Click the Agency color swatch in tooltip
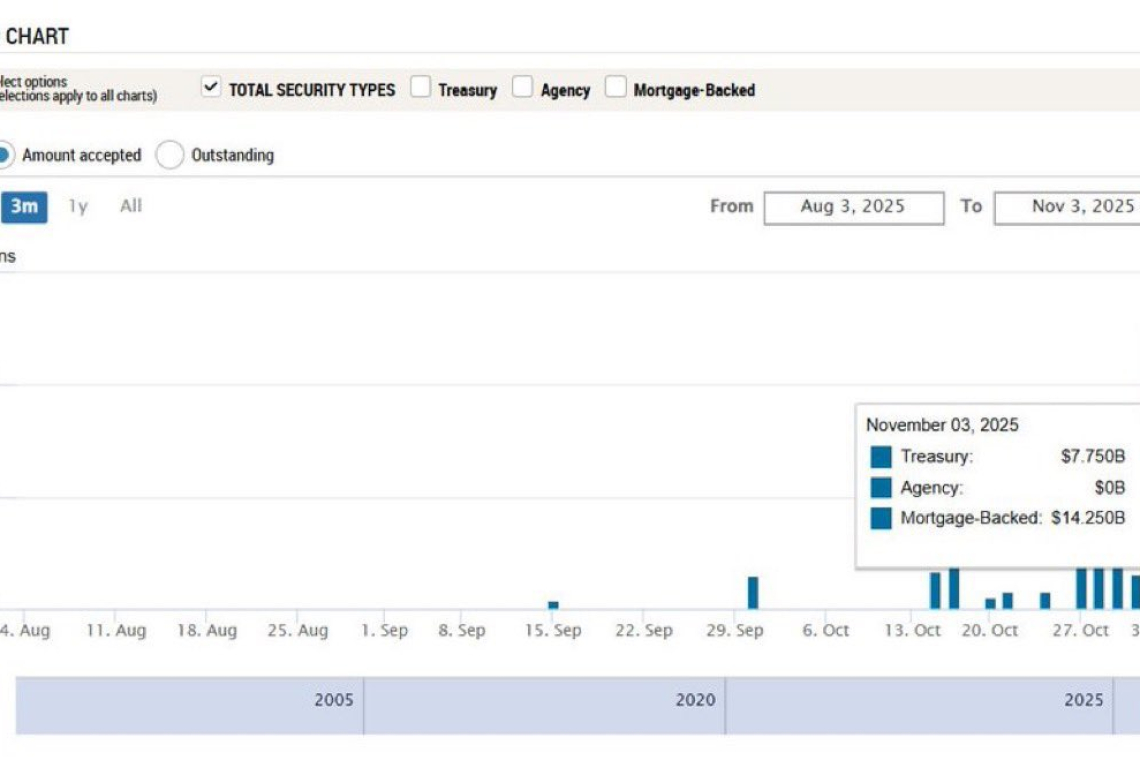1140x760 pixels. tap(881, 488)
